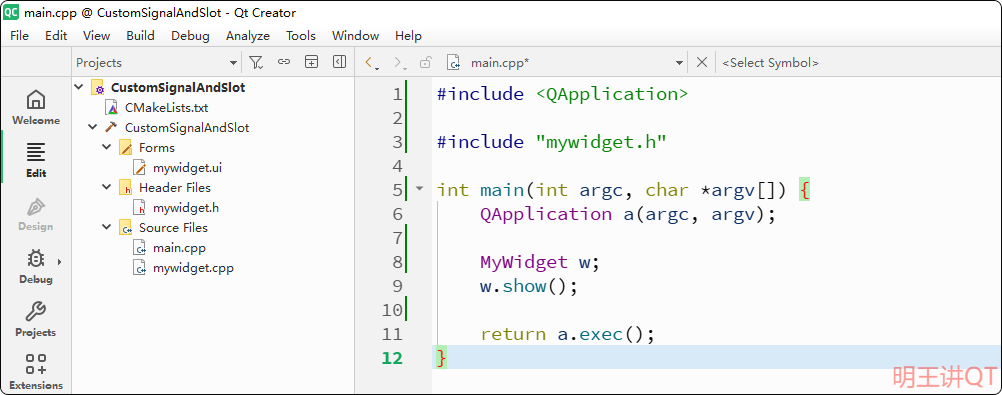Click the closing brace on line 12
This screenshot has height=395, width=1002.
(441, 358)
